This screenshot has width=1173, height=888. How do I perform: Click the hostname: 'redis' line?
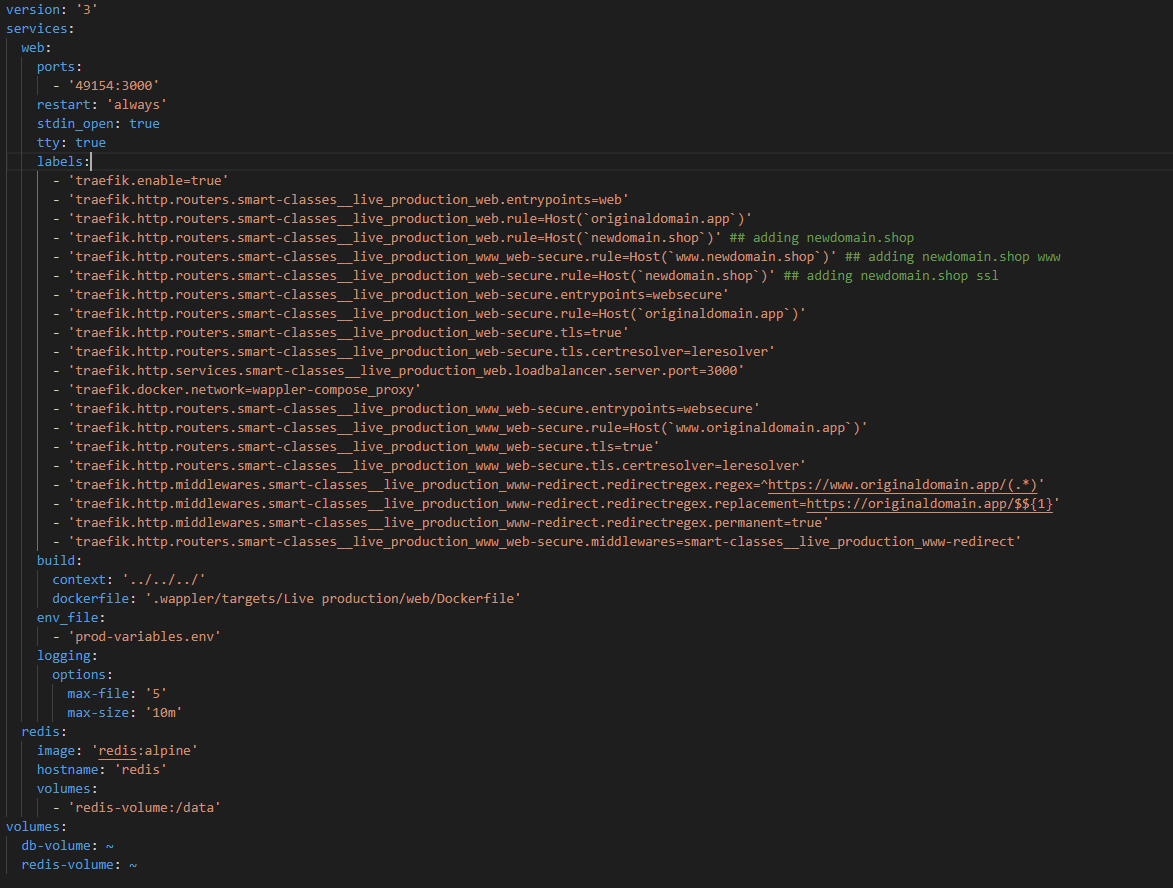[102, 770]
